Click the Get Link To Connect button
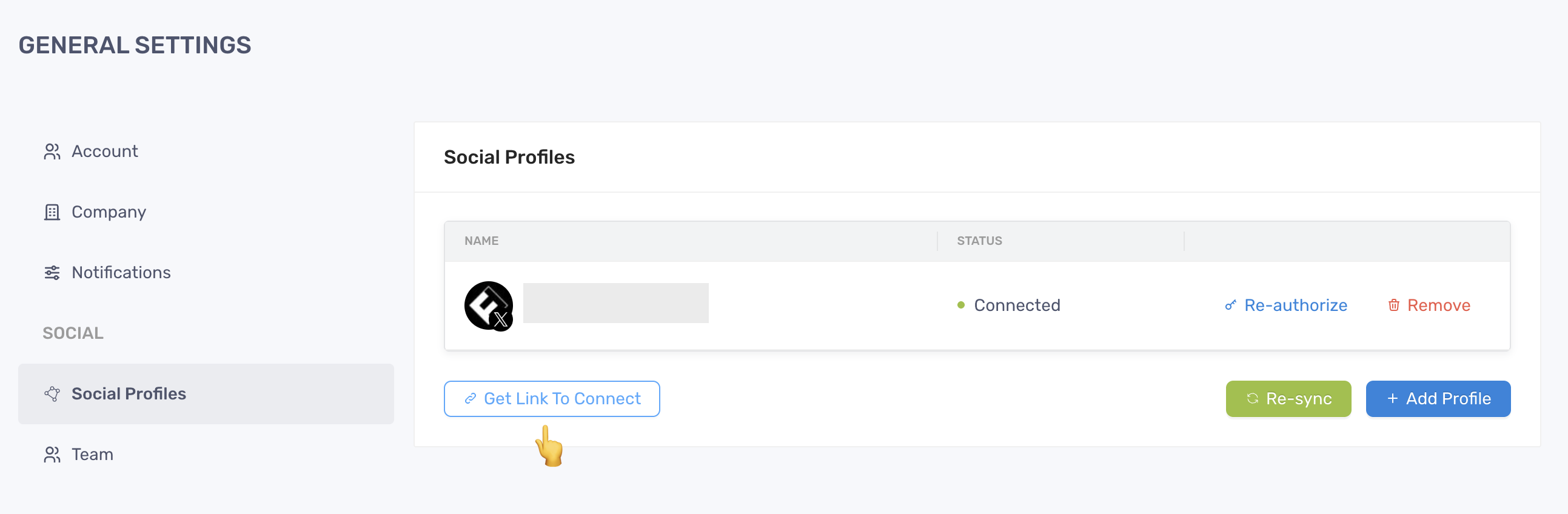Screen dimensions: 1568x514 552,399
